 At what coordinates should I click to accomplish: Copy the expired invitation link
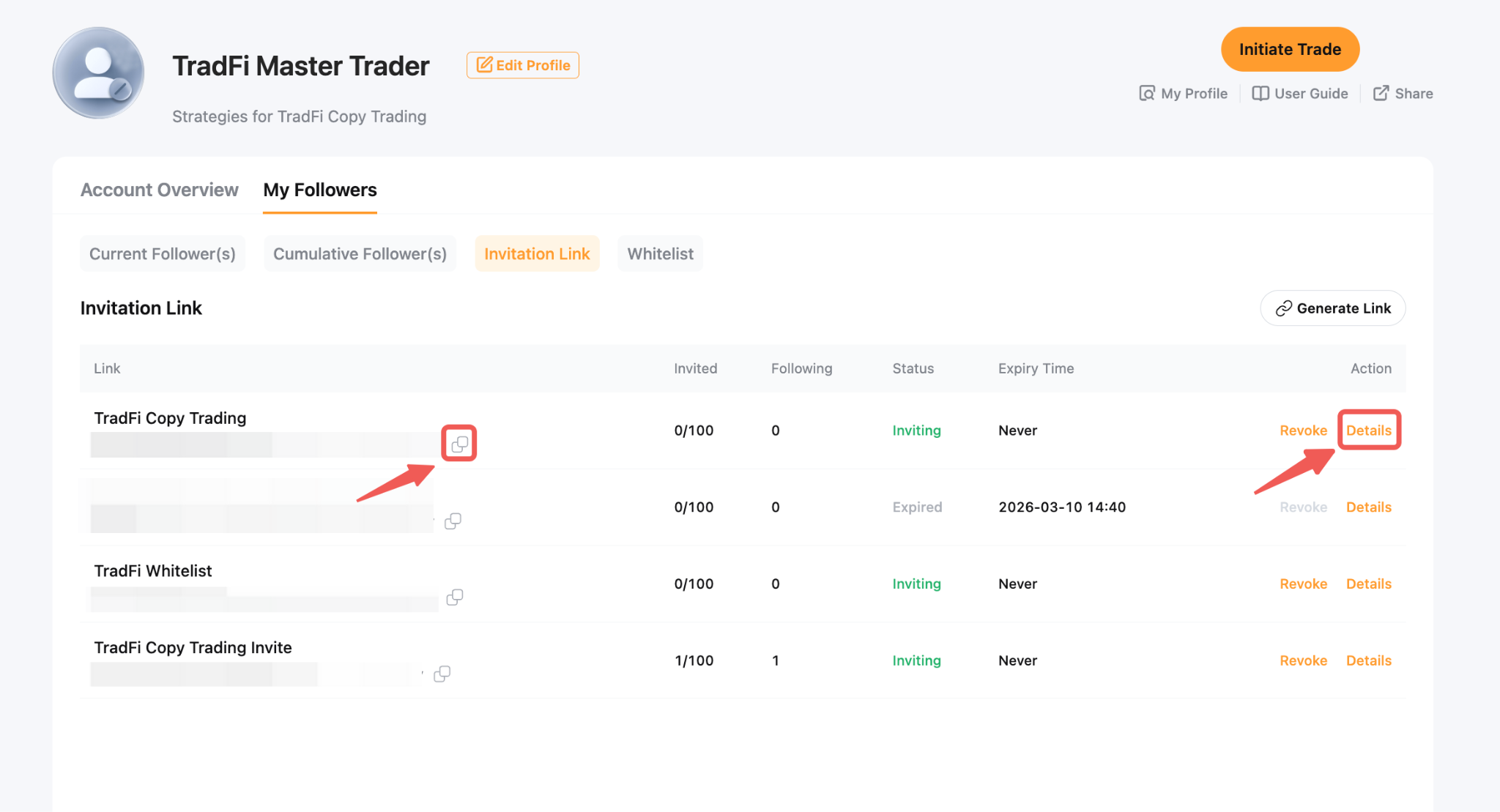(x=453, y=521)
